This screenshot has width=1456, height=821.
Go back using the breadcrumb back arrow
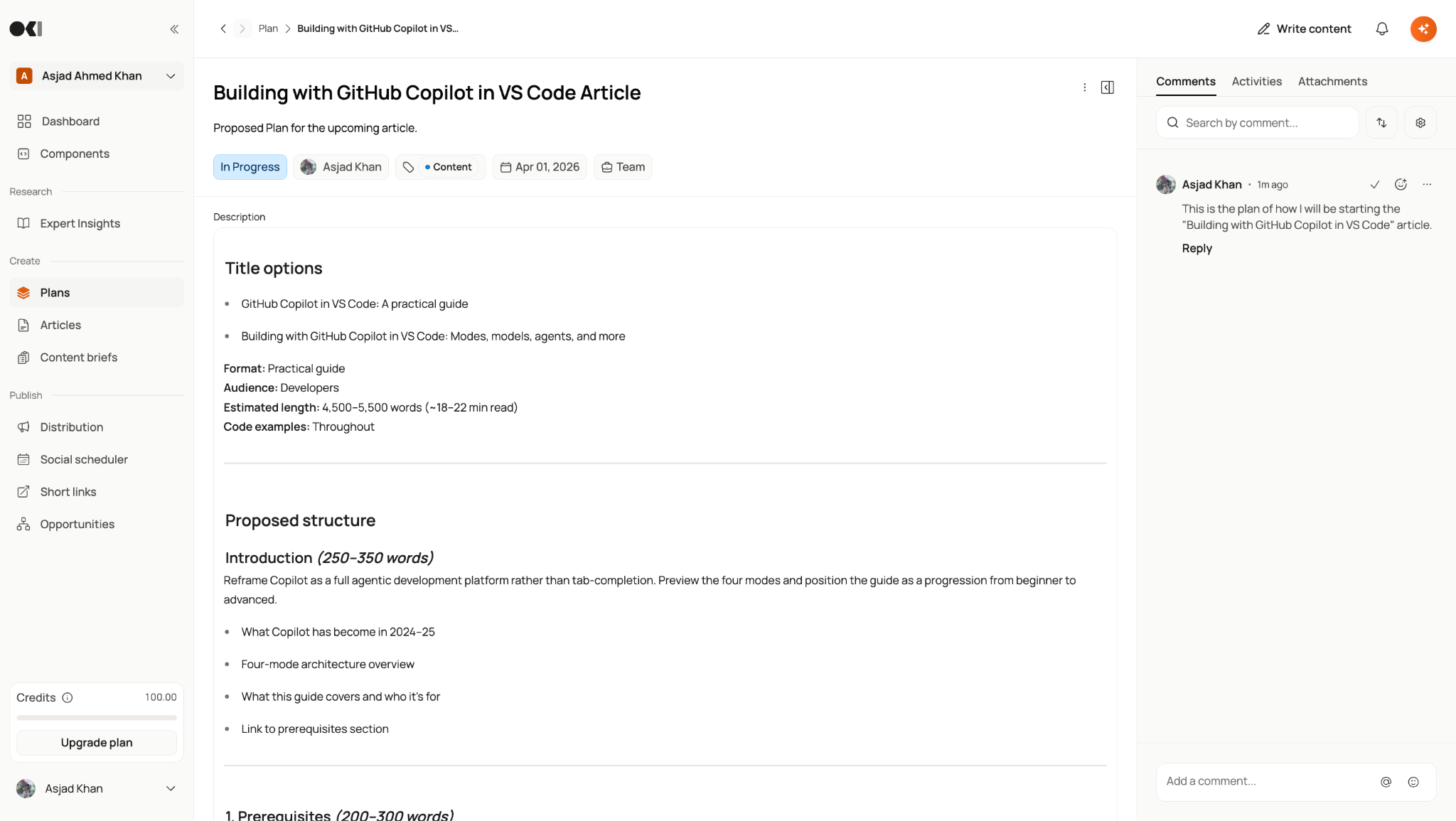click(223, 28)
